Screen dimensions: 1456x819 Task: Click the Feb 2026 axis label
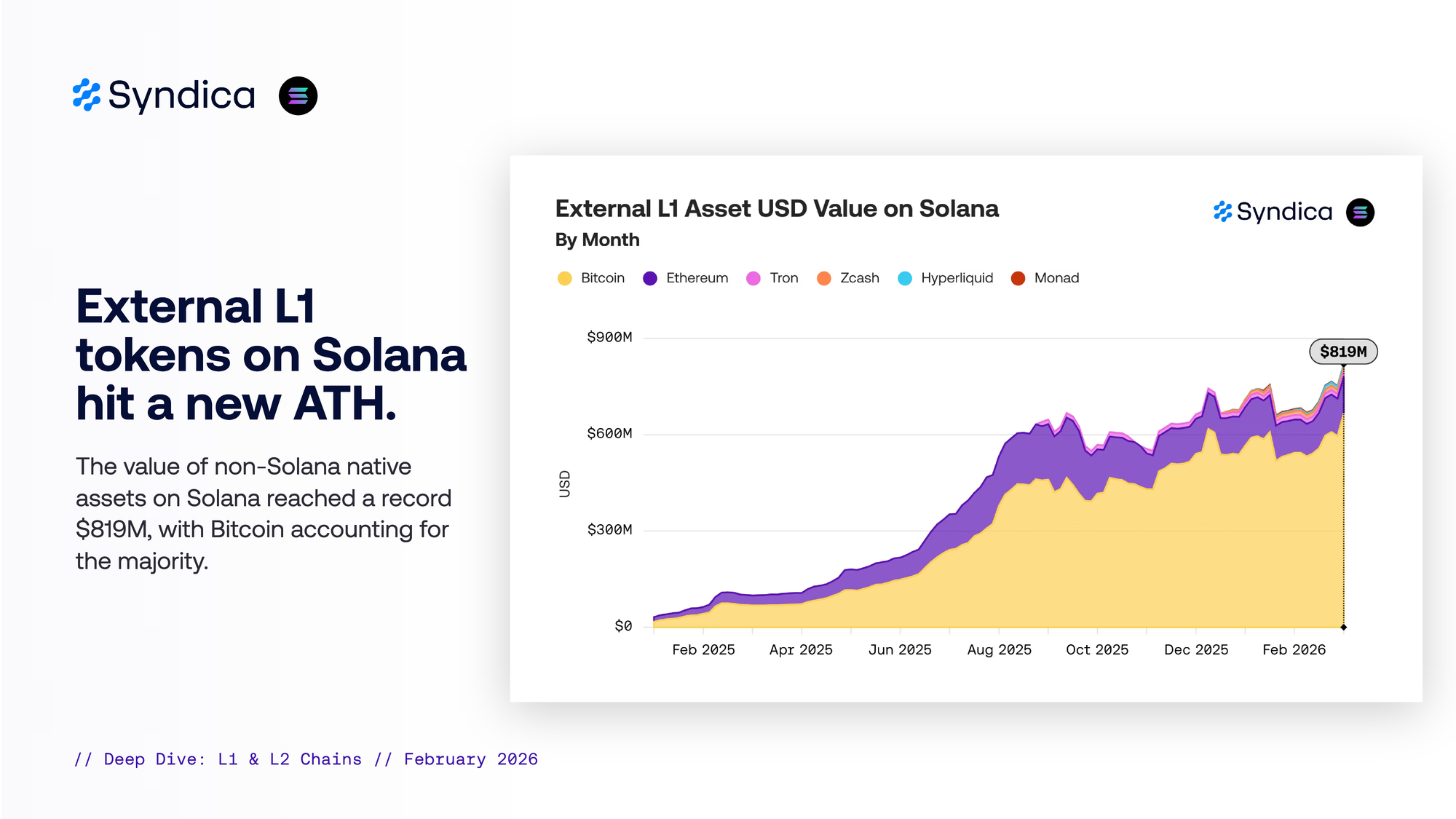1294,649
